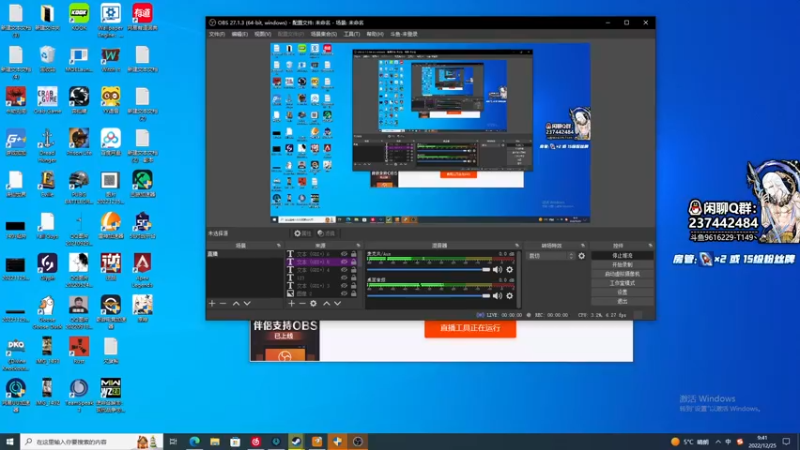The image size is (800, 450).
Task: Toggle visibility of 文本 (GDI+) 6 source
Action: (344, 254)
